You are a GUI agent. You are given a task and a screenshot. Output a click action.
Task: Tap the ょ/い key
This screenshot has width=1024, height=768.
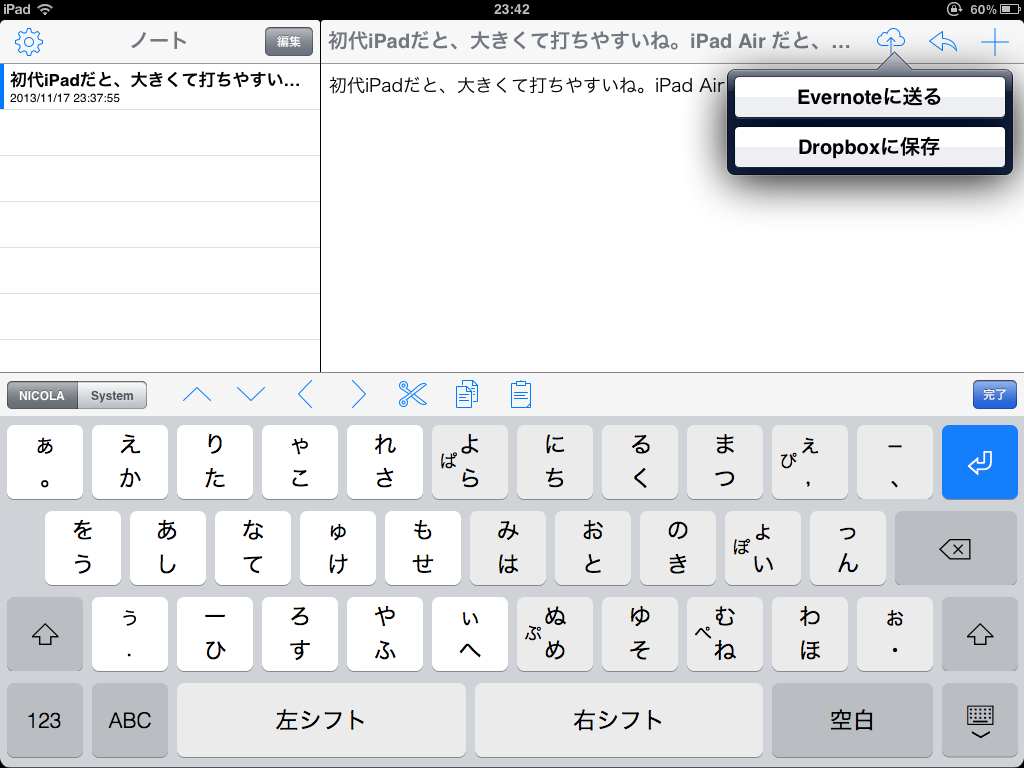click(763, 548)
